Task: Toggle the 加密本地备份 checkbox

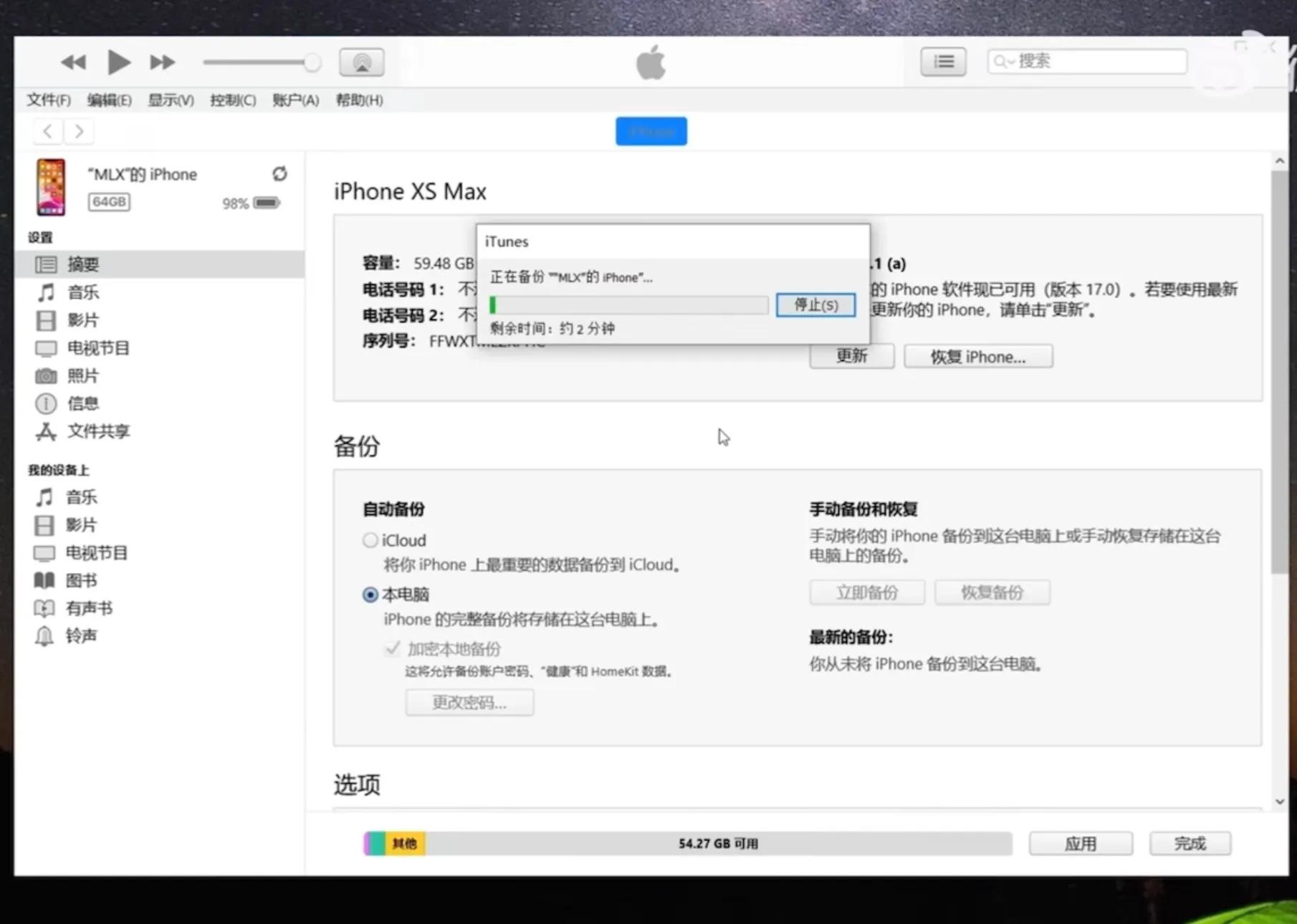Action: point(392,648)
